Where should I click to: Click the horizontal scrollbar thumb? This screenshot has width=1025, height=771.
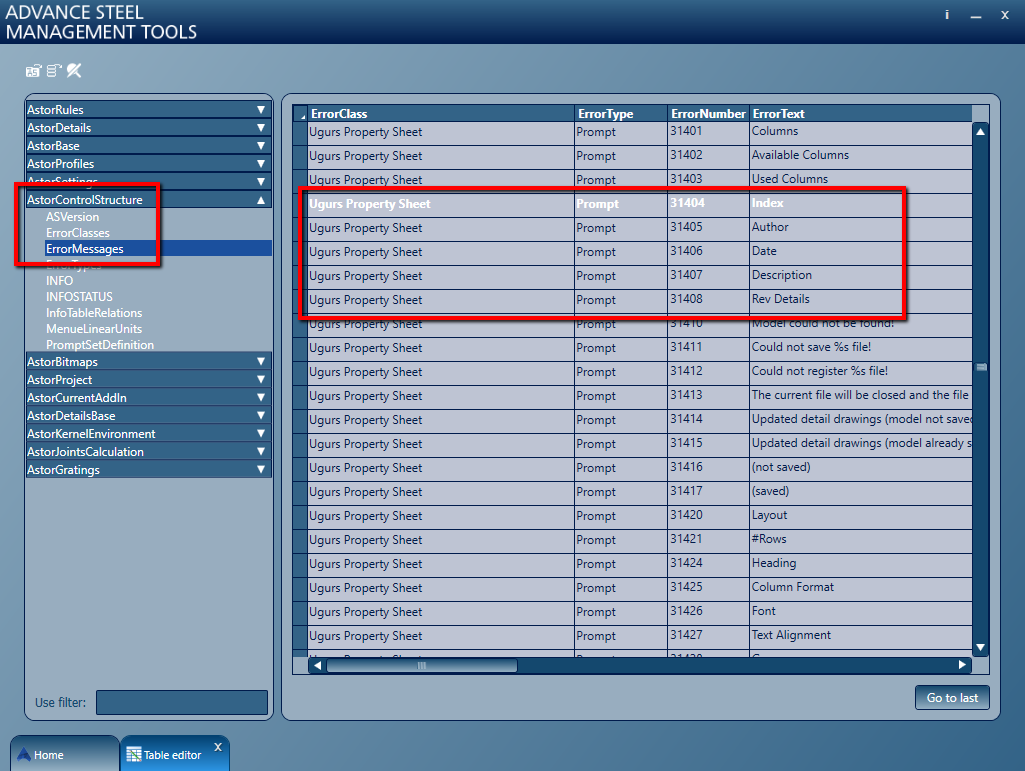click(422, 666)
